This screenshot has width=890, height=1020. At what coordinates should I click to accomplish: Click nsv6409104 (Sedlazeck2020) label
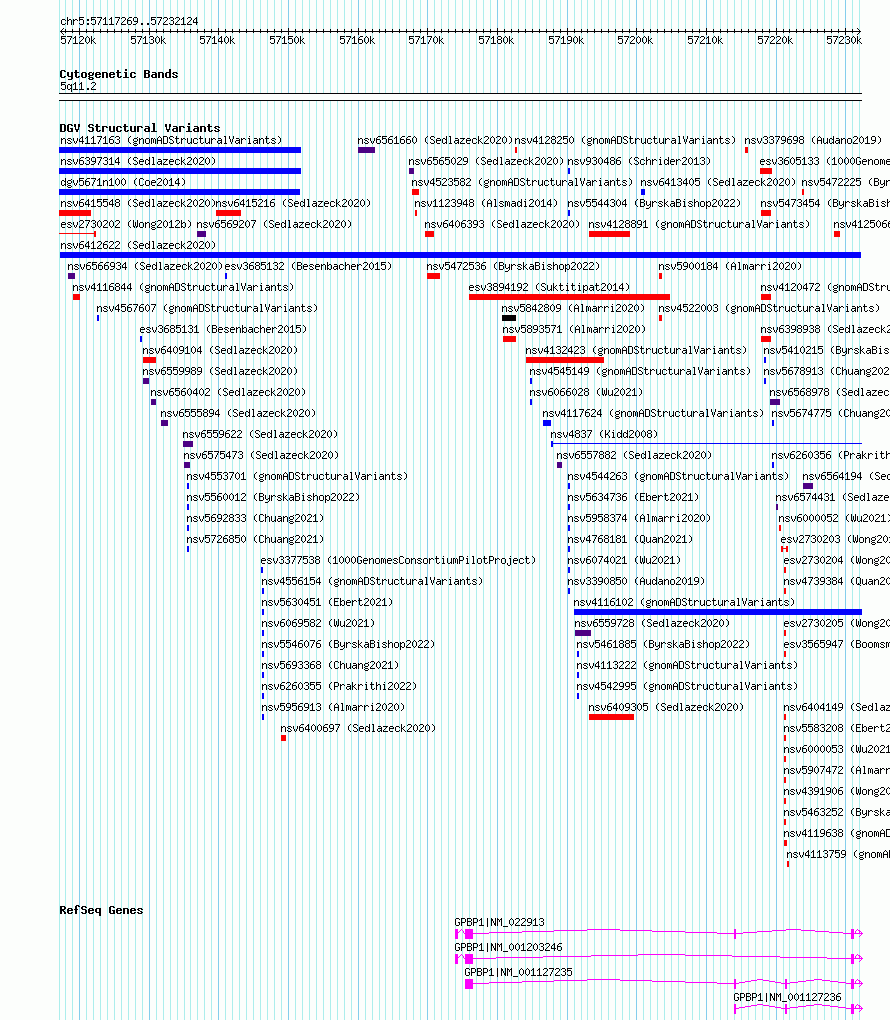click(220, 350)
